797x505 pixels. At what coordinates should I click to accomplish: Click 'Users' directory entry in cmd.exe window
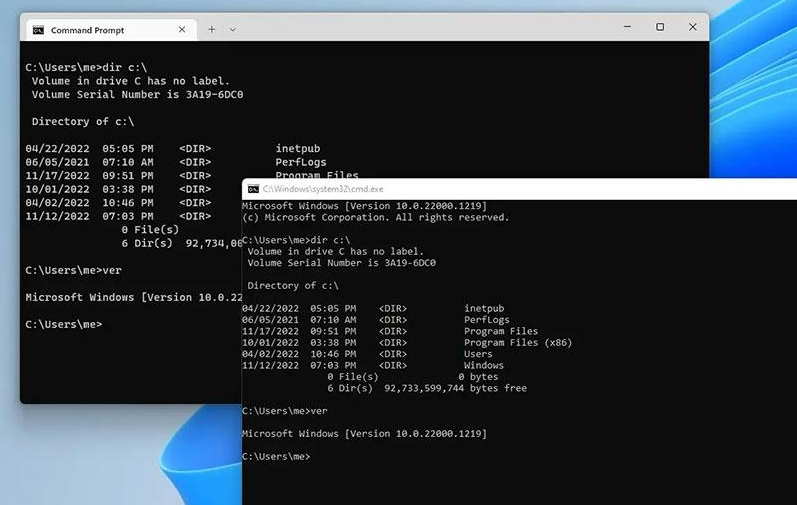(478, 354)
